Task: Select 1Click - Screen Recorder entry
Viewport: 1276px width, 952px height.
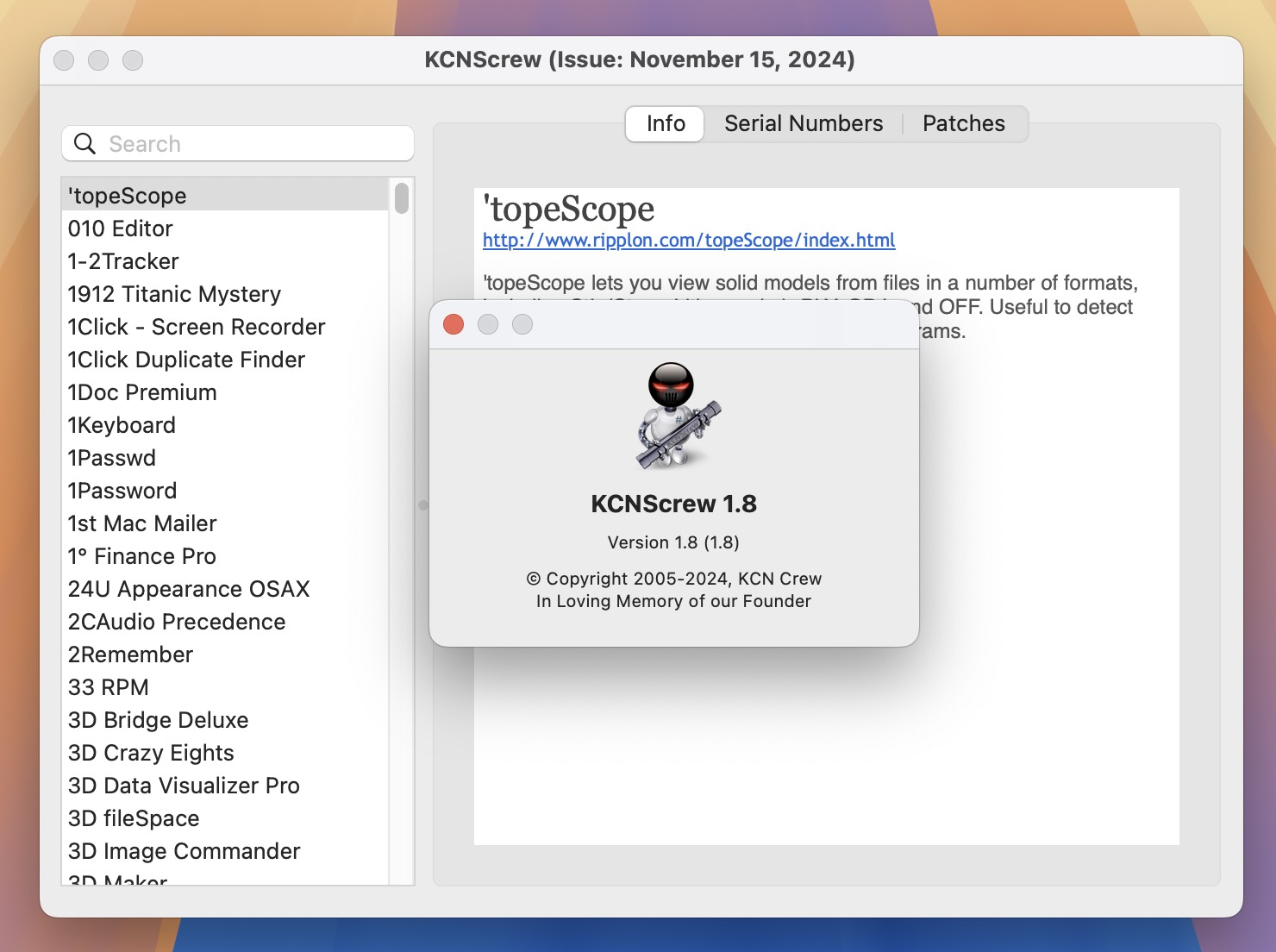Action: pyautogui.click(x=226, y=327)
